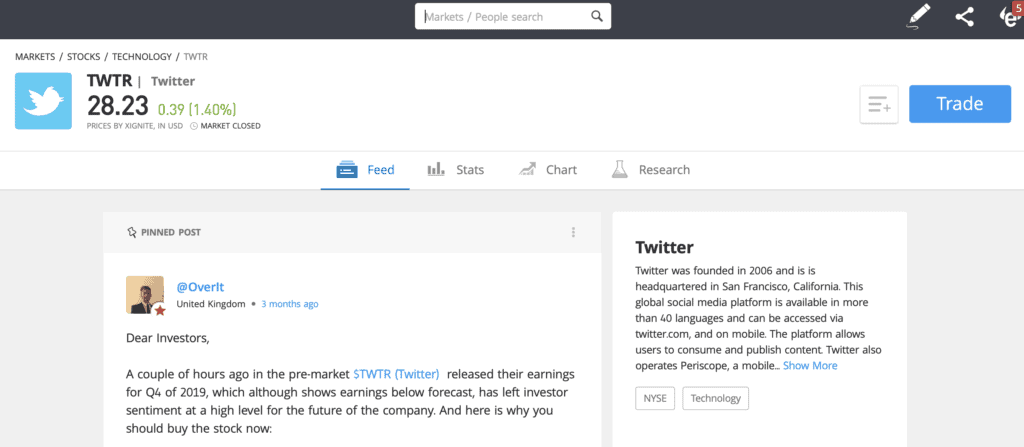Click the Research flask icon
The height and width of the screenshot is (447, 1024).
tap(619, 169)
